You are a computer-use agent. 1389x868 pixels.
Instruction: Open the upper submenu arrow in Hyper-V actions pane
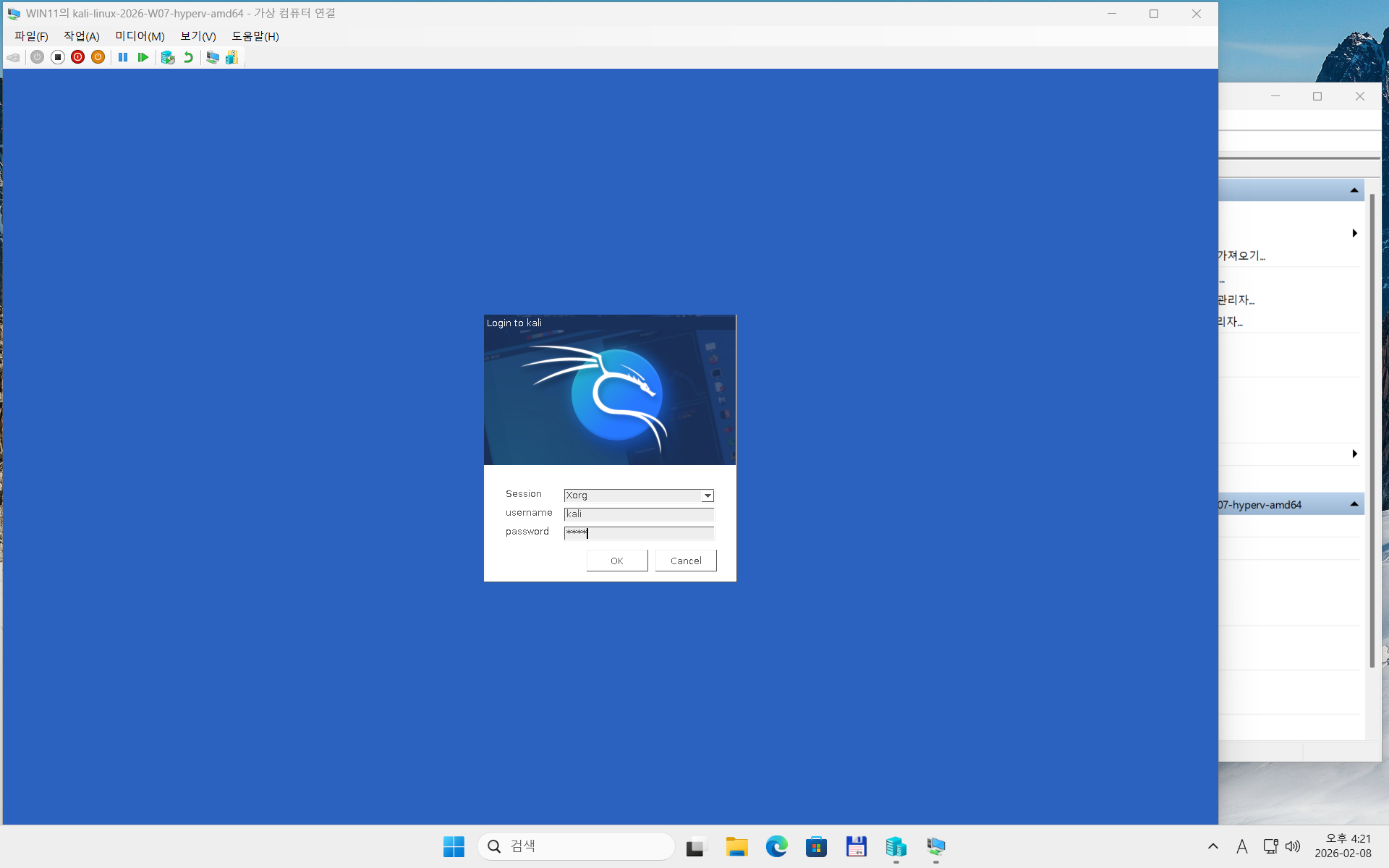coord(1354,233)
